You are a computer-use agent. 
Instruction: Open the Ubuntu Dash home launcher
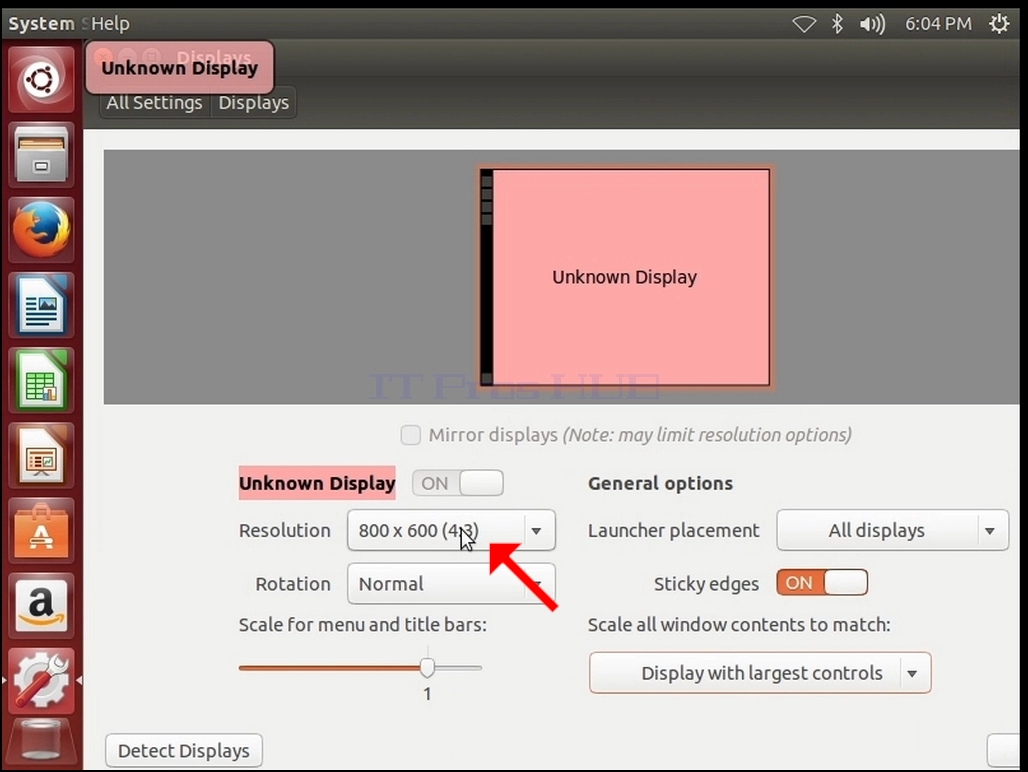point(41,80)
